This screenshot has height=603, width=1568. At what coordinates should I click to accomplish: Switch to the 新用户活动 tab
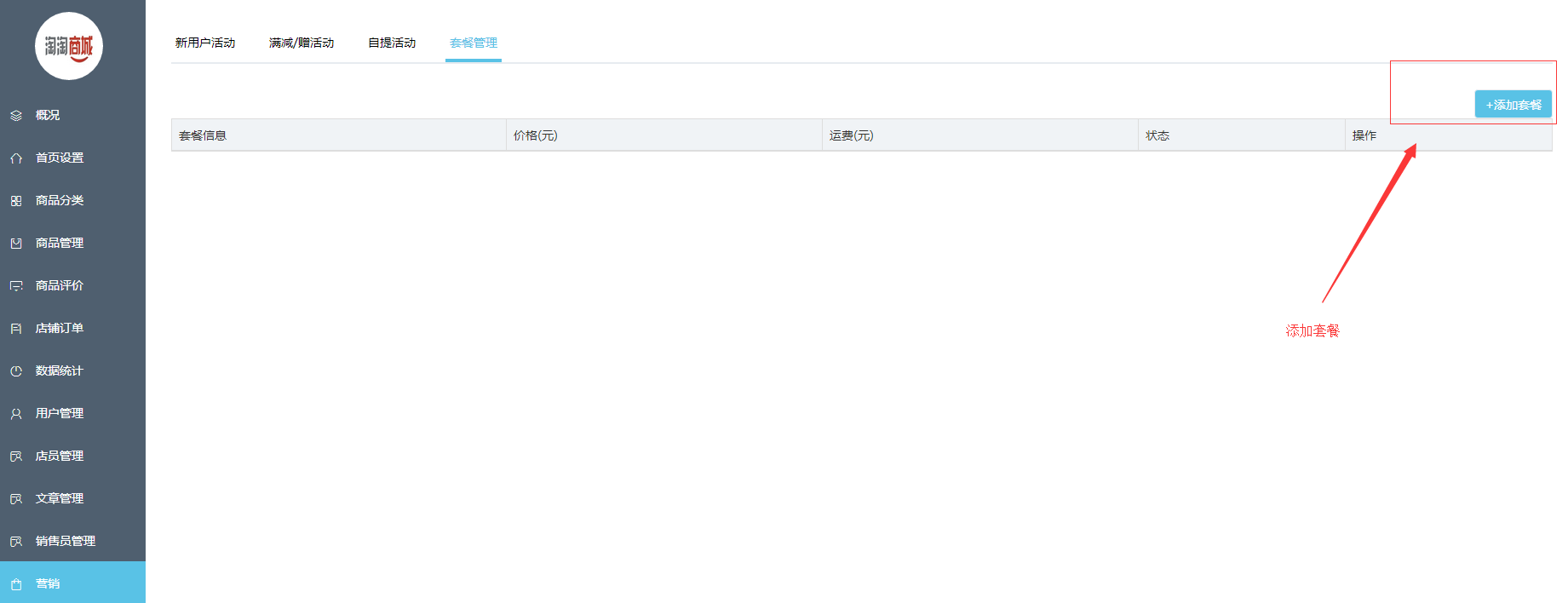click(205, 43)
